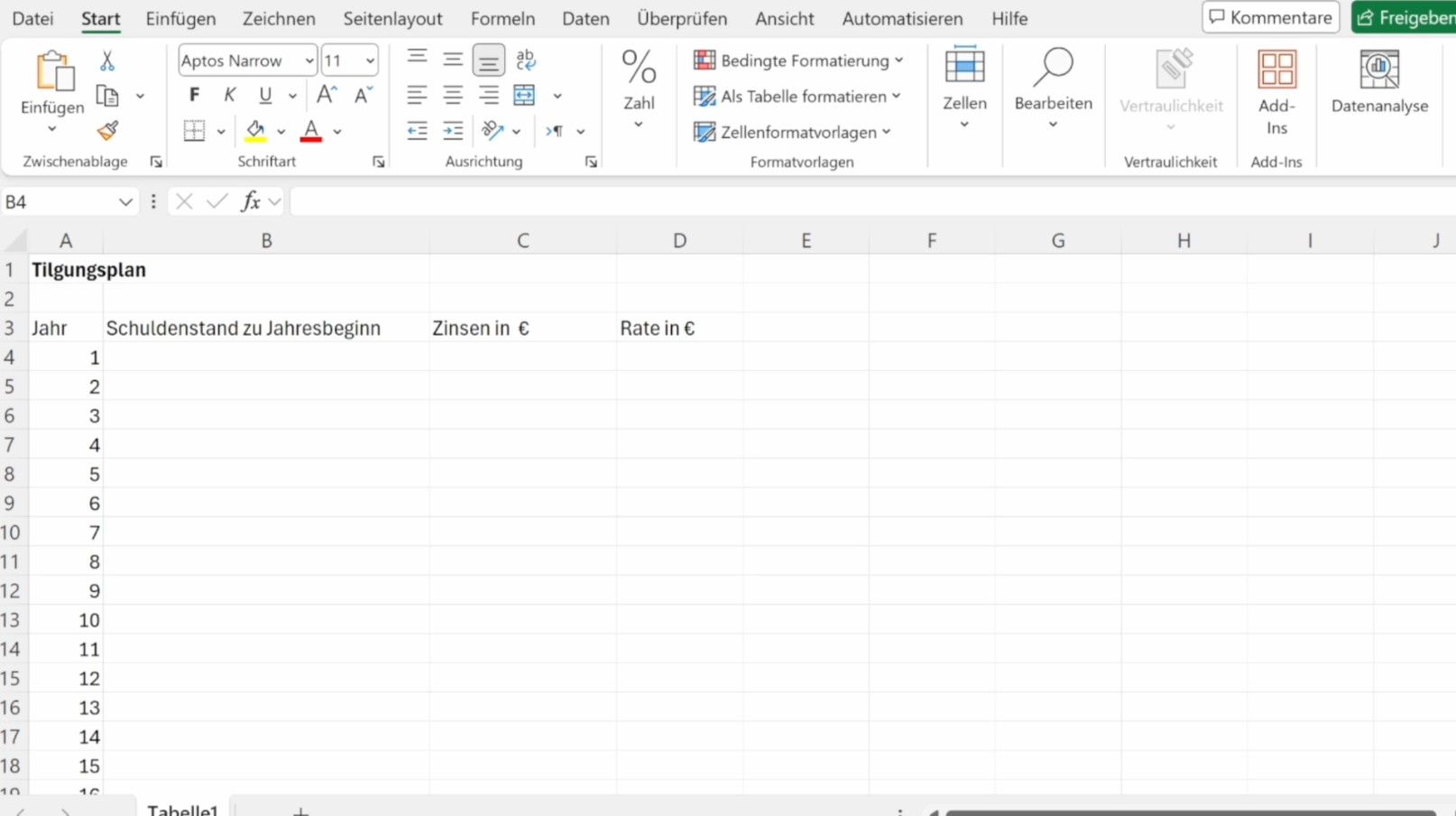The image size is (1456, 816).
Task: Click the Freigeben share button
Action: pyautogui.click(x=1405, y=17)
